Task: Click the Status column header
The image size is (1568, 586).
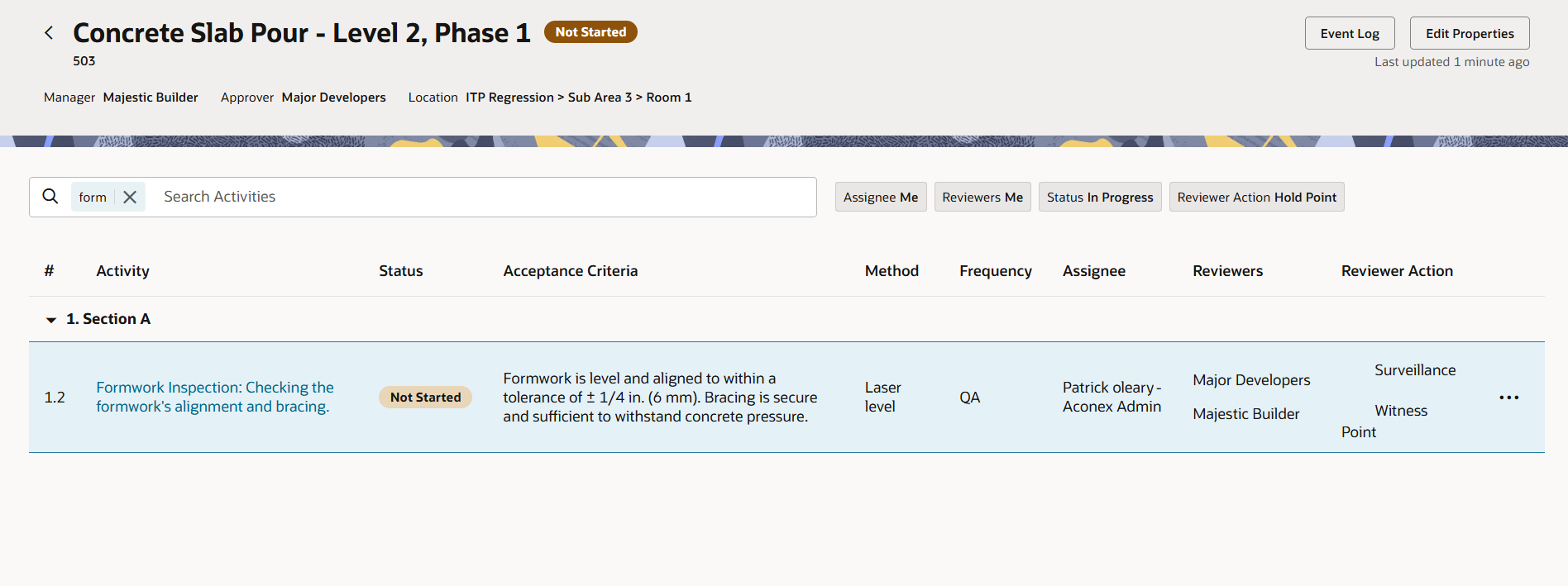Action: pyautogui.click(x=400, y=271)
